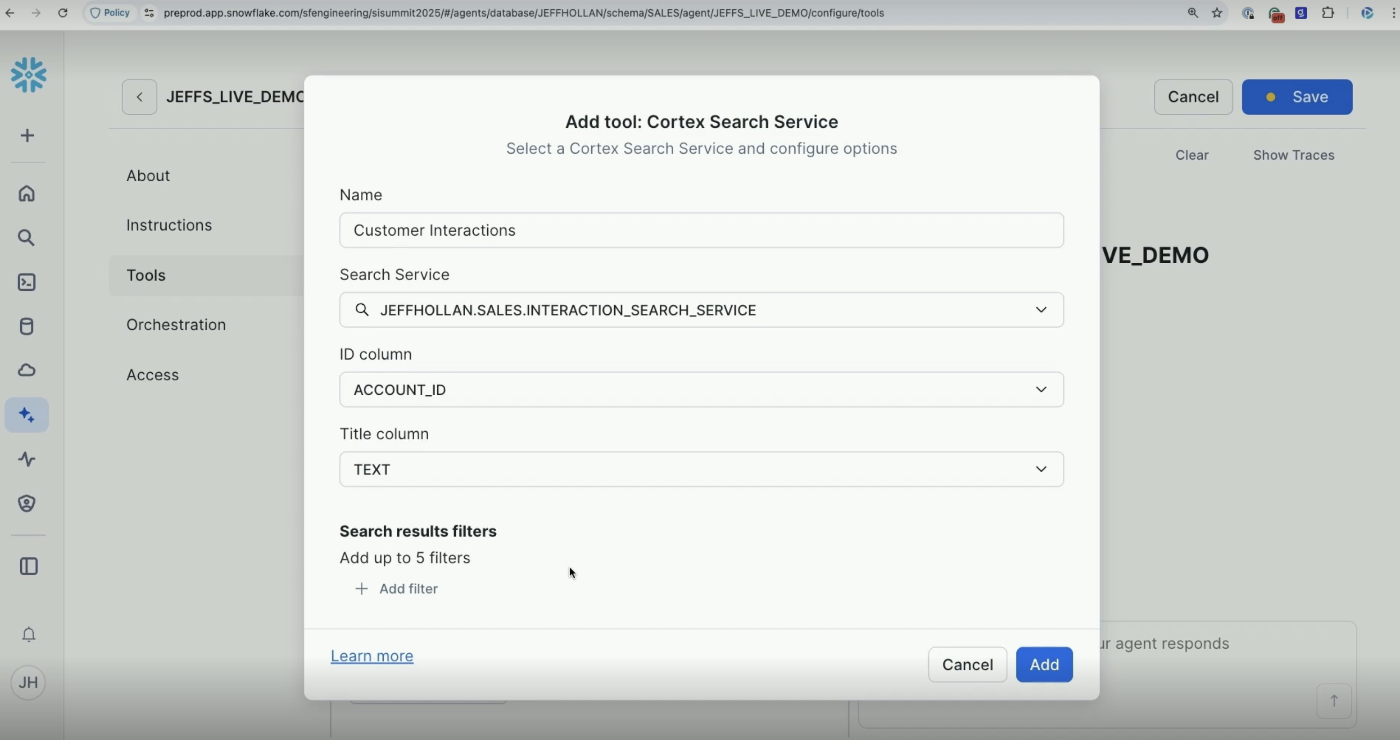Click Clear in the chat panel
The image size is (1400, 740).
[1192, 155]
